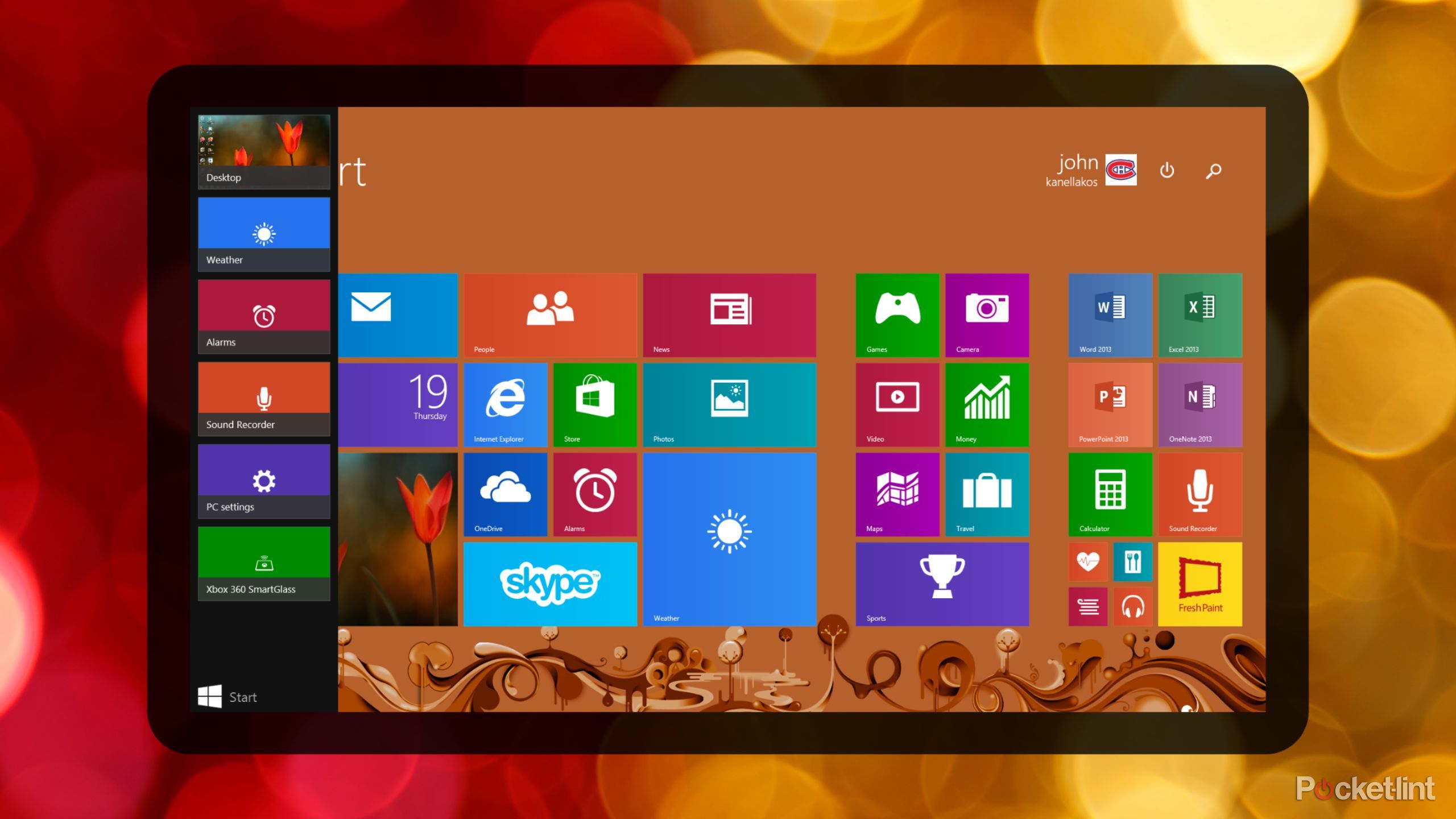Launch the Calculator tile
This screenshot has height=819, width=1456.
click(1110, 494)
